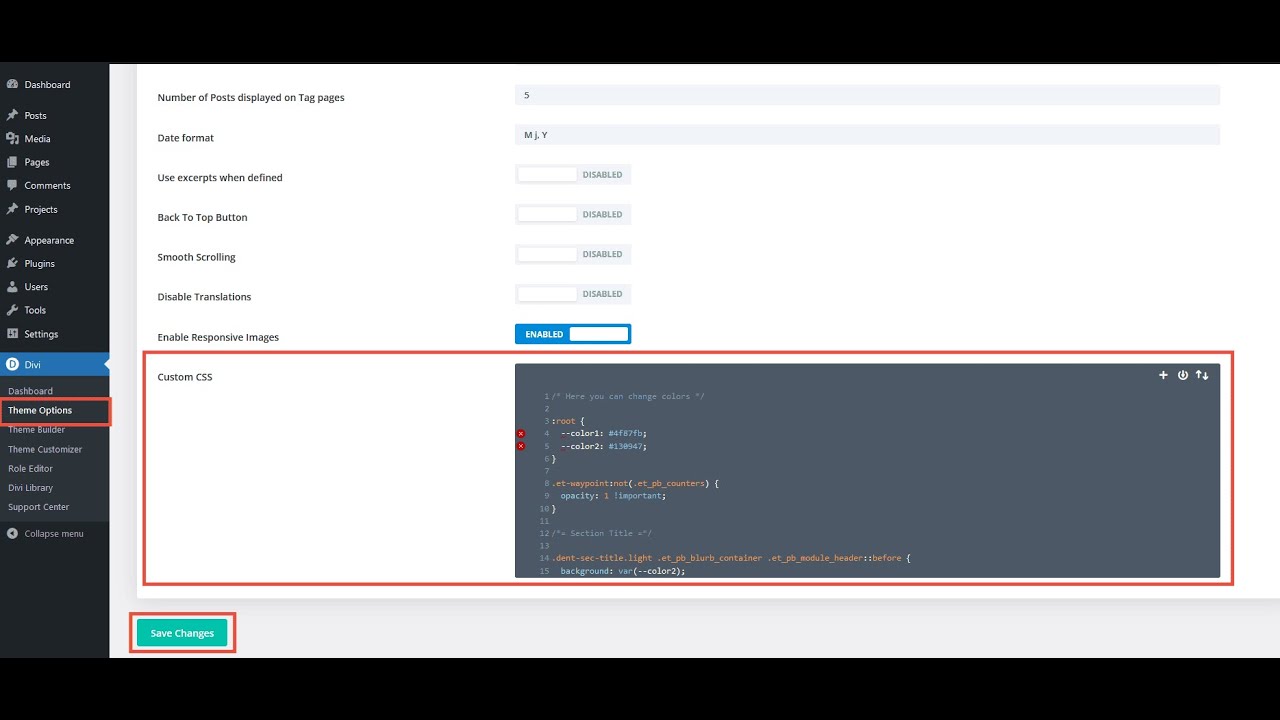
Task: Go to Divi Theme Builder
Action: [36, 430]
